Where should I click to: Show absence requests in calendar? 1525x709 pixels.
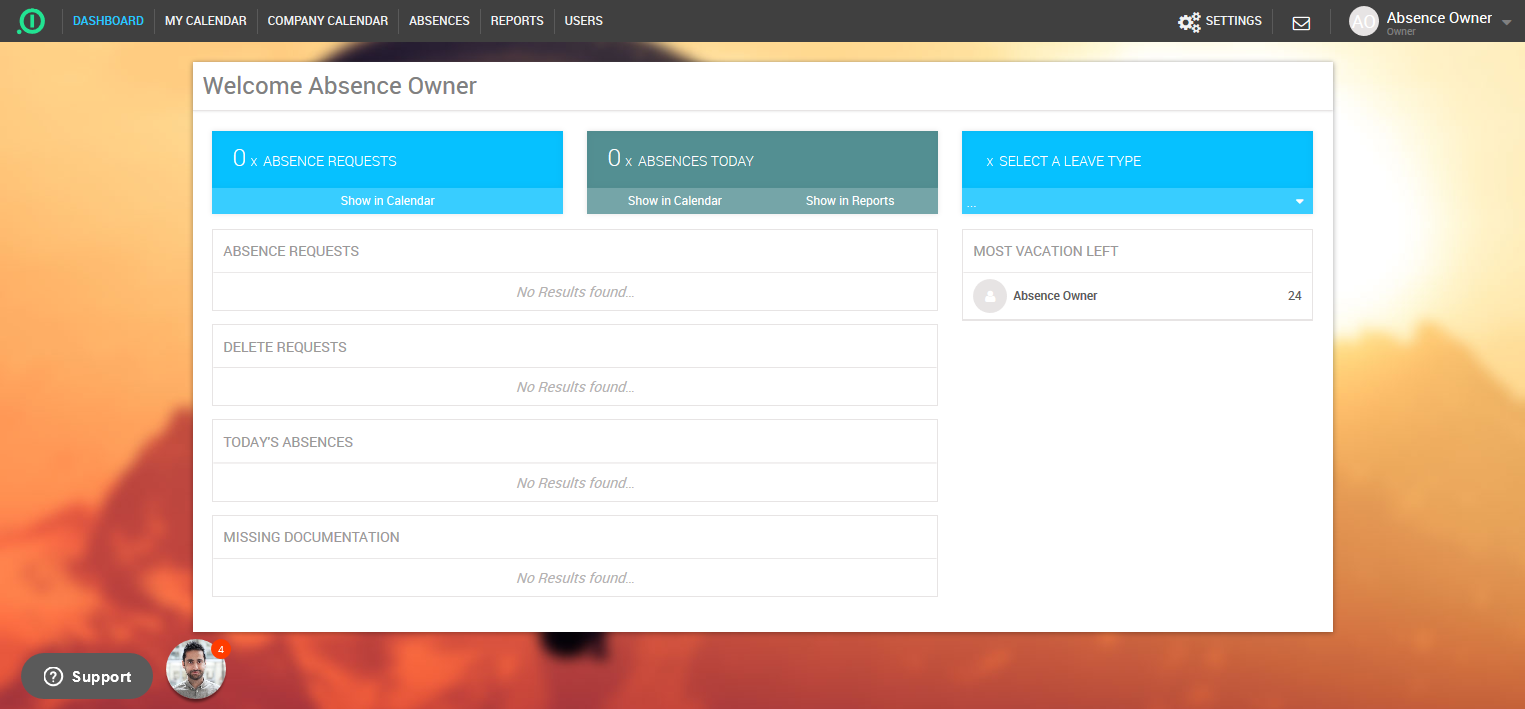(387, 201)
